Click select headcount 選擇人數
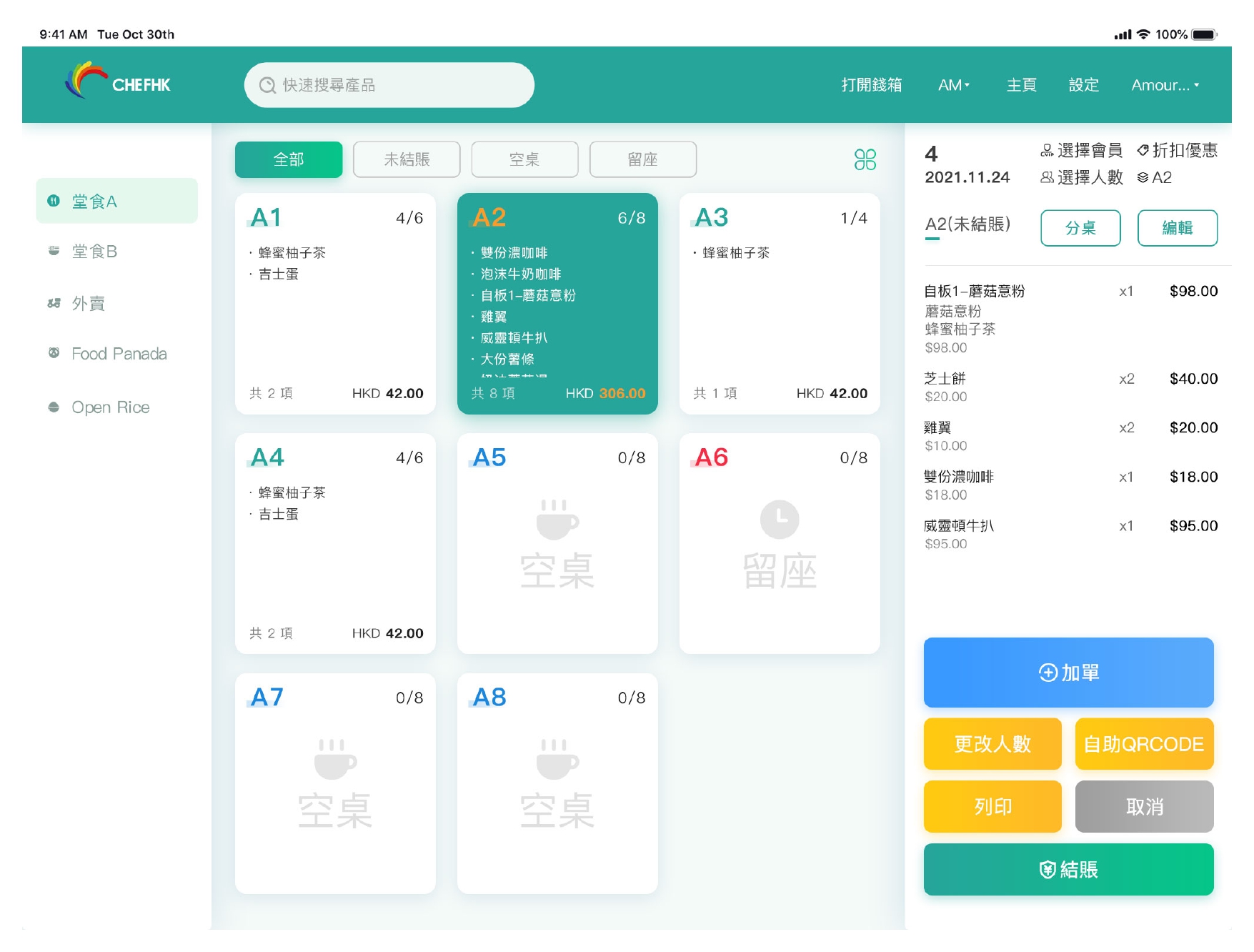 [x=1081, y=177]
